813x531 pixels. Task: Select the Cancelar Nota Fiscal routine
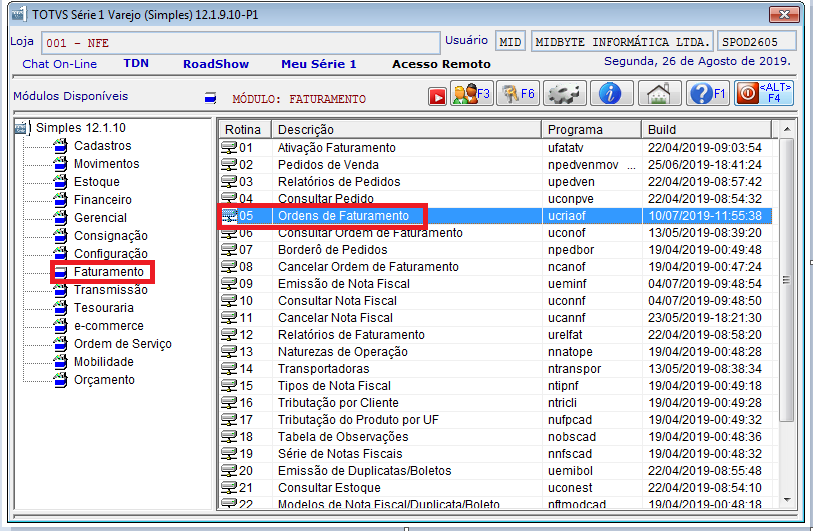click(x=496, y=318)
